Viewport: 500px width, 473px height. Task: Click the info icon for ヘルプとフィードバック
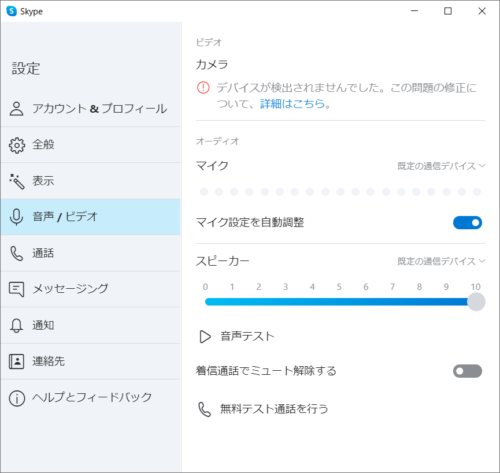[17, 398]
